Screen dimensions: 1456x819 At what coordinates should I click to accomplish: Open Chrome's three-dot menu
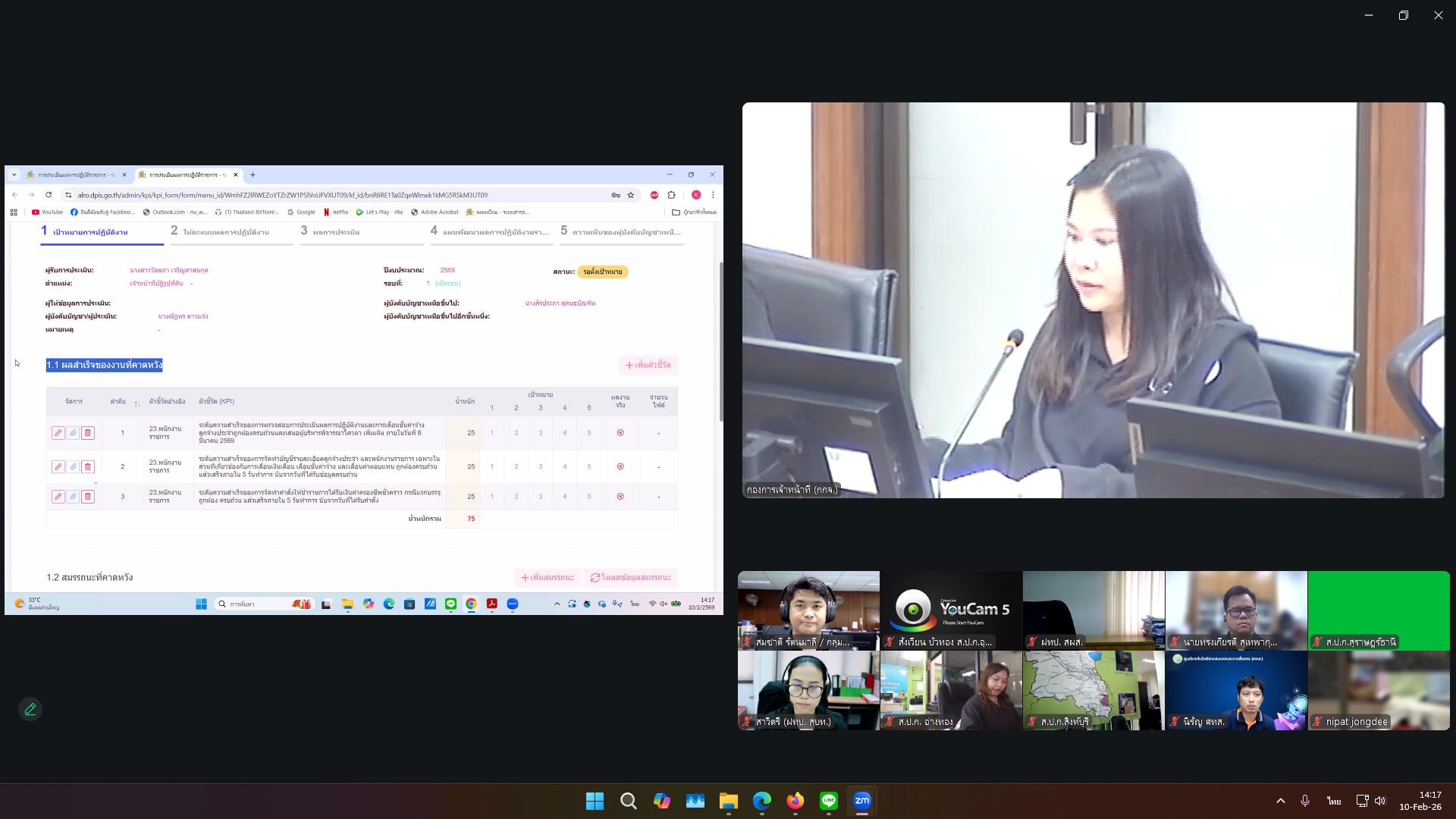tap(712, 195)
